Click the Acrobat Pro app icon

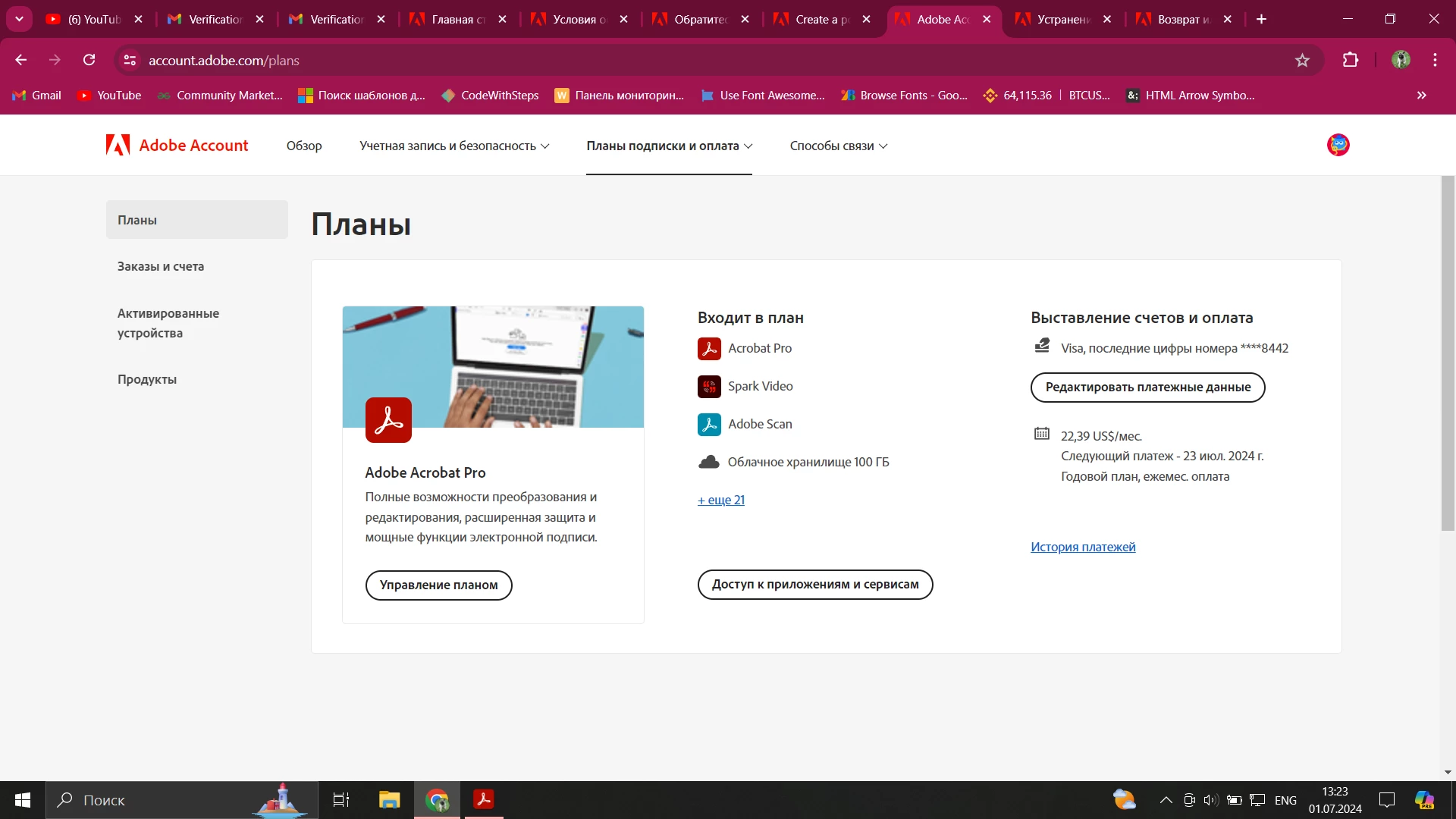[709, 349]
